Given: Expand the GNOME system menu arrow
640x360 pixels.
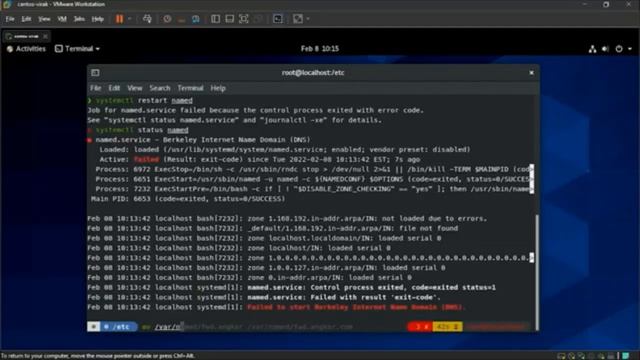Looking at the screenshot, I should [x=630, y=49].
